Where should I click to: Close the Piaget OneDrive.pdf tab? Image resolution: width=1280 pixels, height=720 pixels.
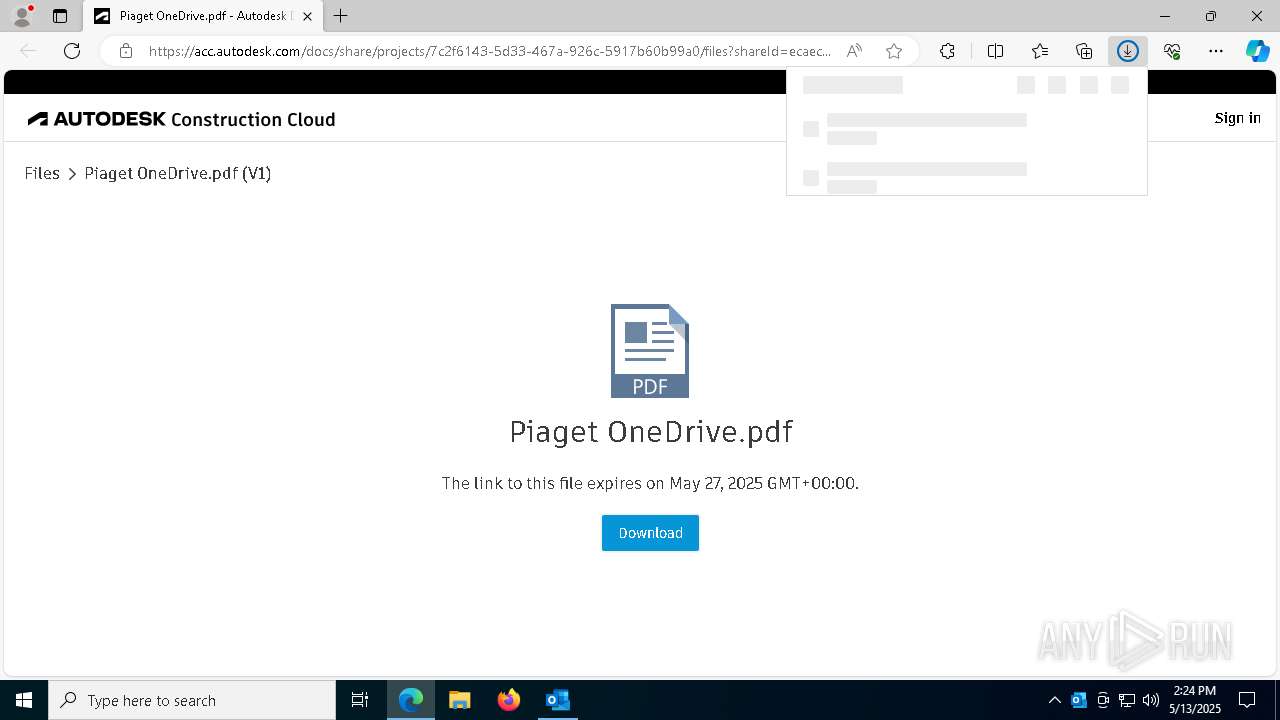(307, 16)
